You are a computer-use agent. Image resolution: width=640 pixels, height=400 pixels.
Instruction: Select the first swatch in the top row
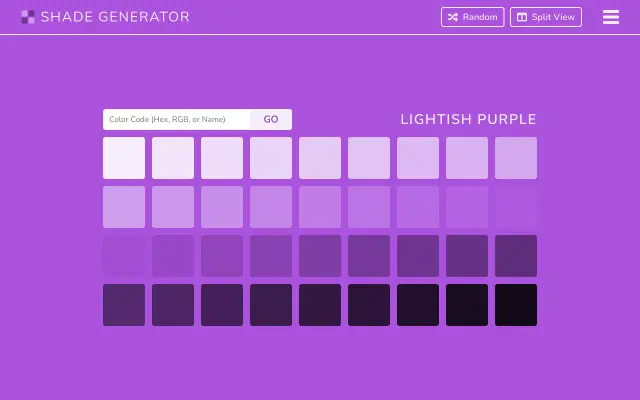124,158
